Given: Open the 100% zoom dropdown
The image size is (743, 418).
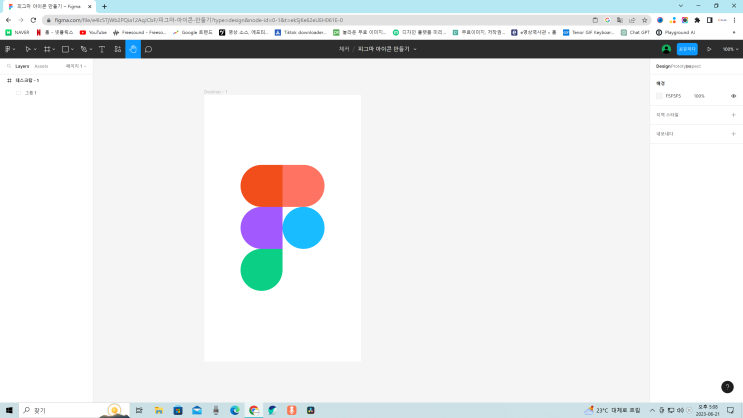Looking at the screenshot, I should point(730,49).
